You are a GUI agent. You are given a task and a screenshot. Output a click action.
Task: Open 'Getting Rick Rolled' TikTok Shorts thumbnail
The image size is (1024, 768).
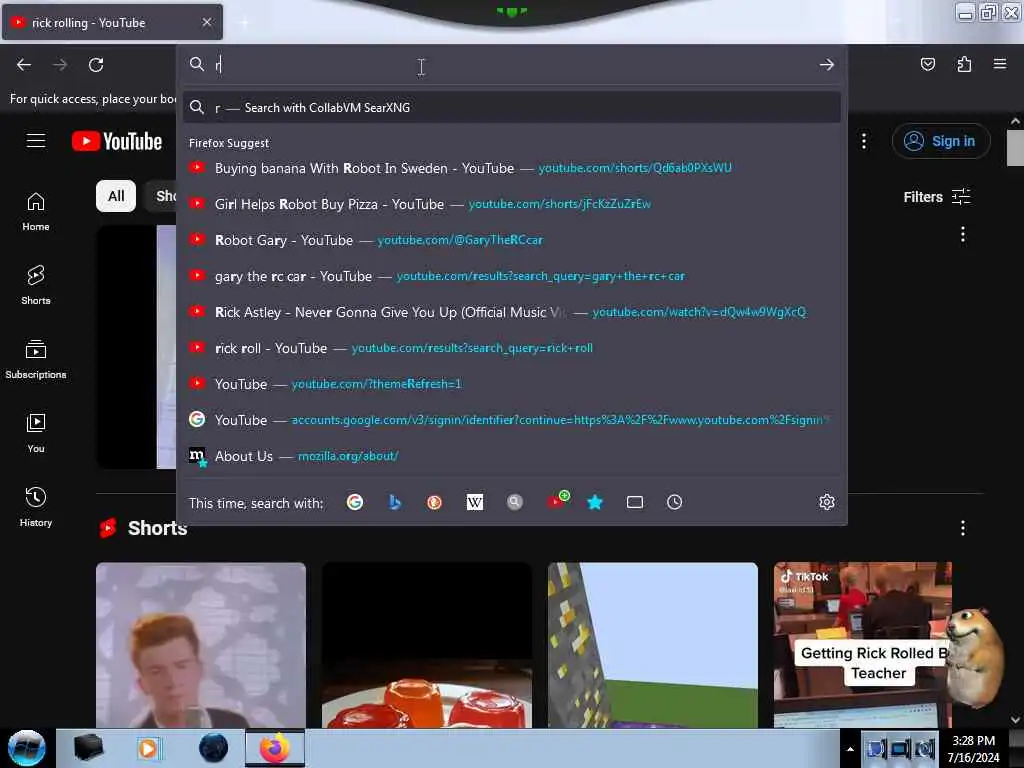[863, 645]
